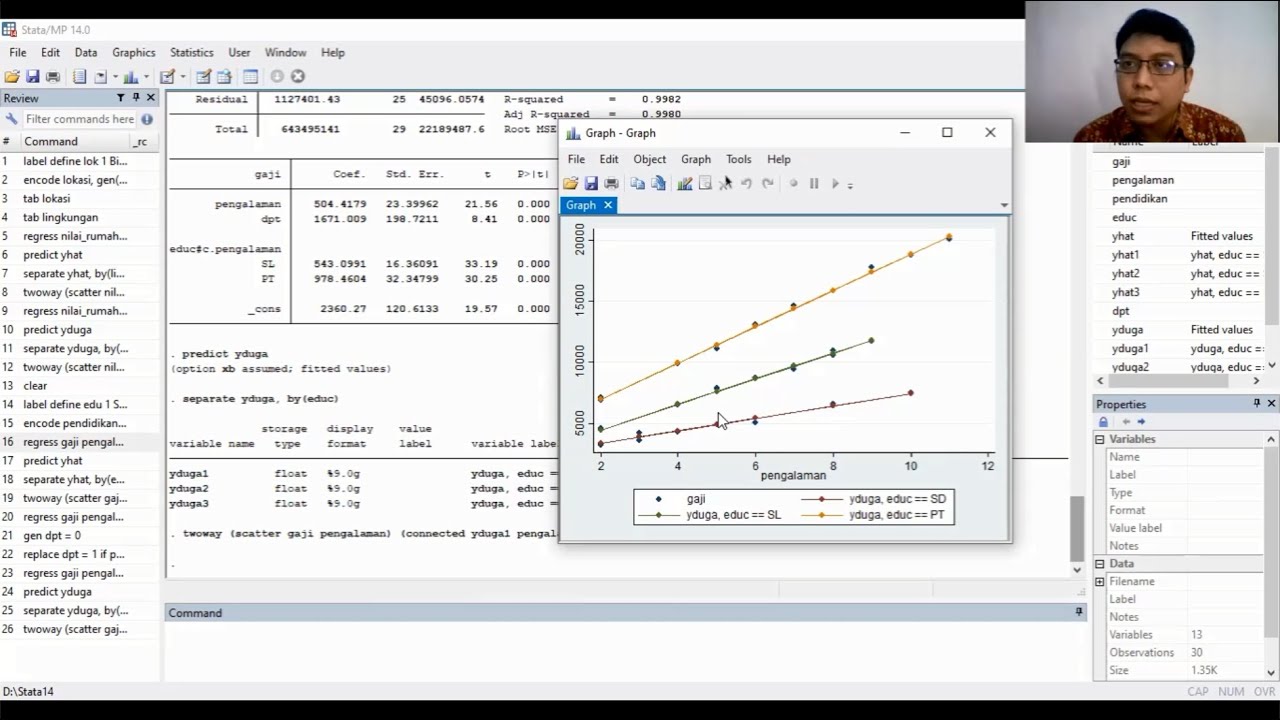Click the _rc column header in Review
The height and width of the screenshot is (720, 1280).
click(143, 142)
